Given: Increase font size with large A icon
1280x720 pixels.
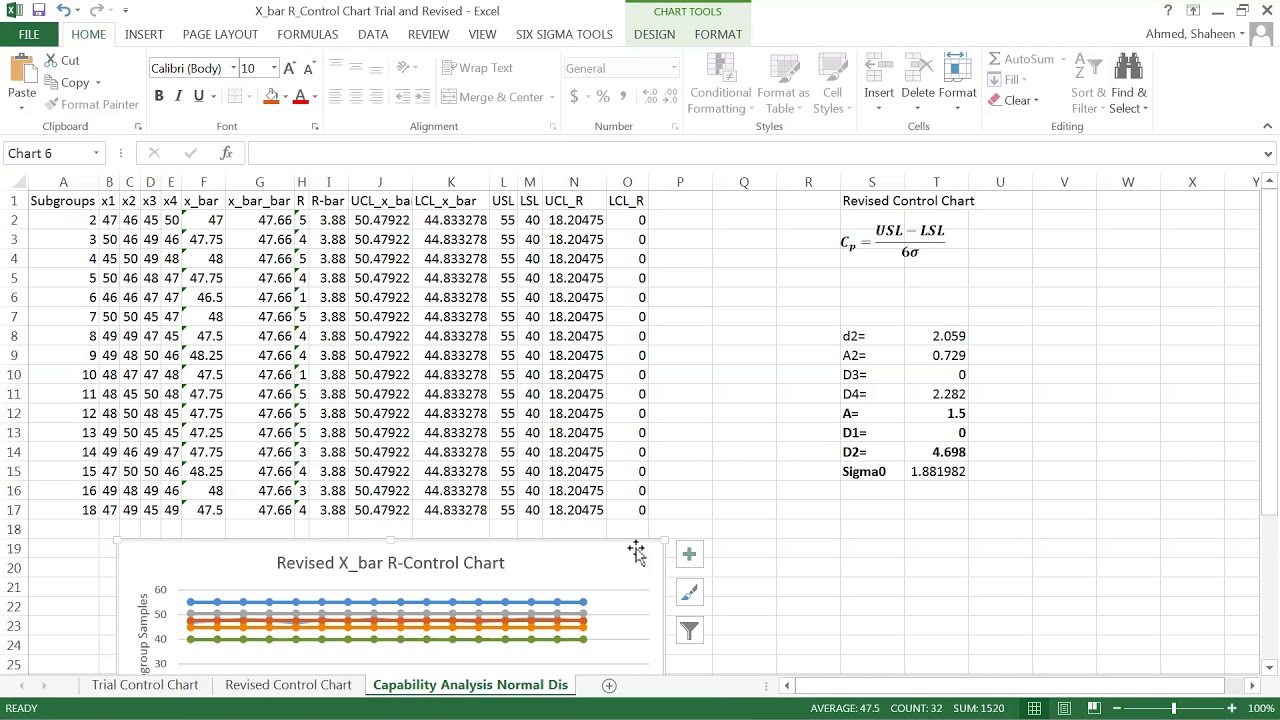Looking at the screenshot, I should point(289,68).
